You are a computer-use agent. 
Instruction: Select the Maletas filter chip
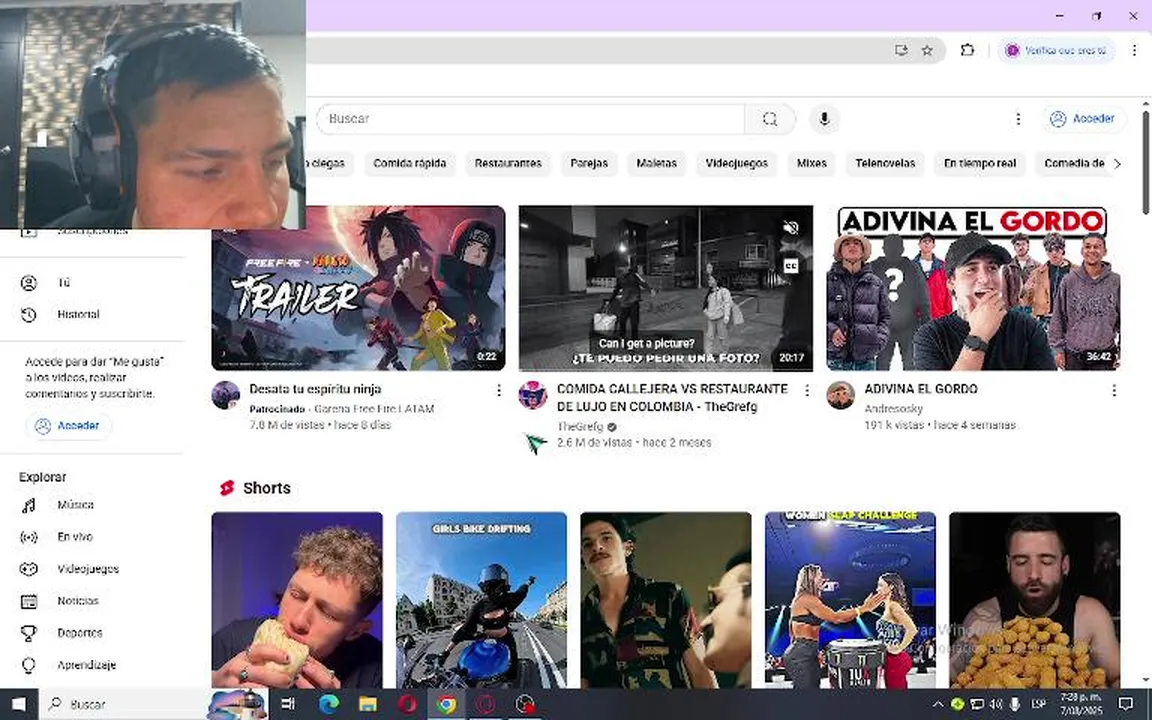[656, 163]
